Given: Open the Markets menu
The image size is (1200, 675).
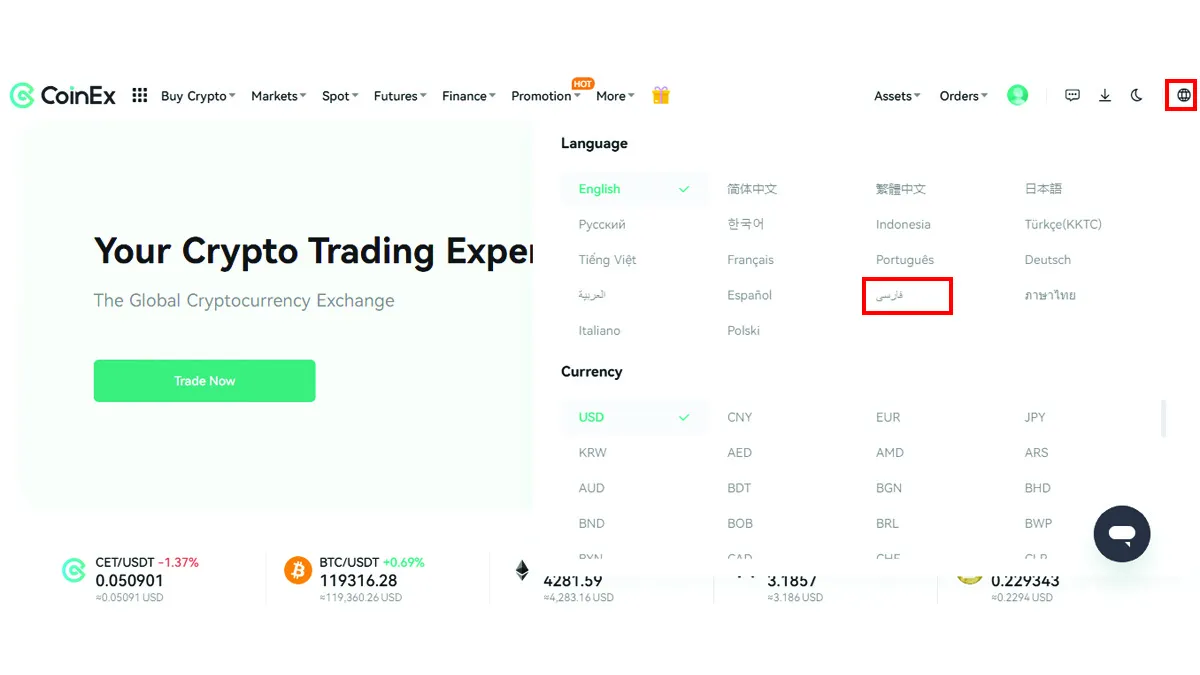Looking at the screenshot, I should (278, 96).
